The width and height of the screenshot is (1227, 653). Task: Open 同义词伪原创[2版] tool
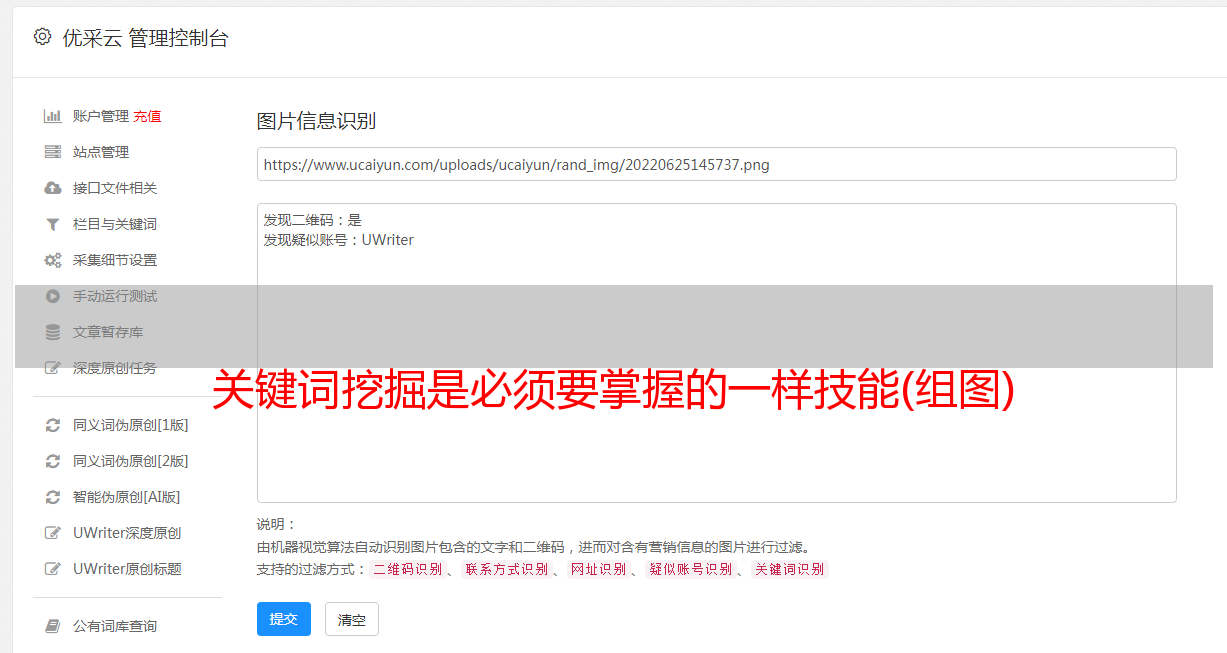(131, 461)
